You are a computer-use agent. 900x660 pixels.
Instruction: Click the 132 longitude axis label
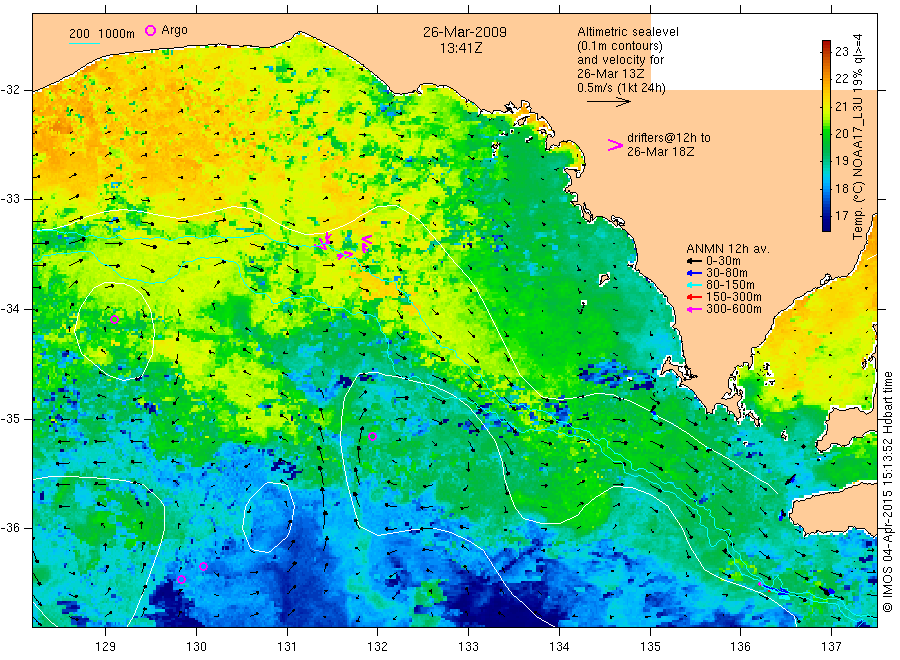click(x=377, y=647)
